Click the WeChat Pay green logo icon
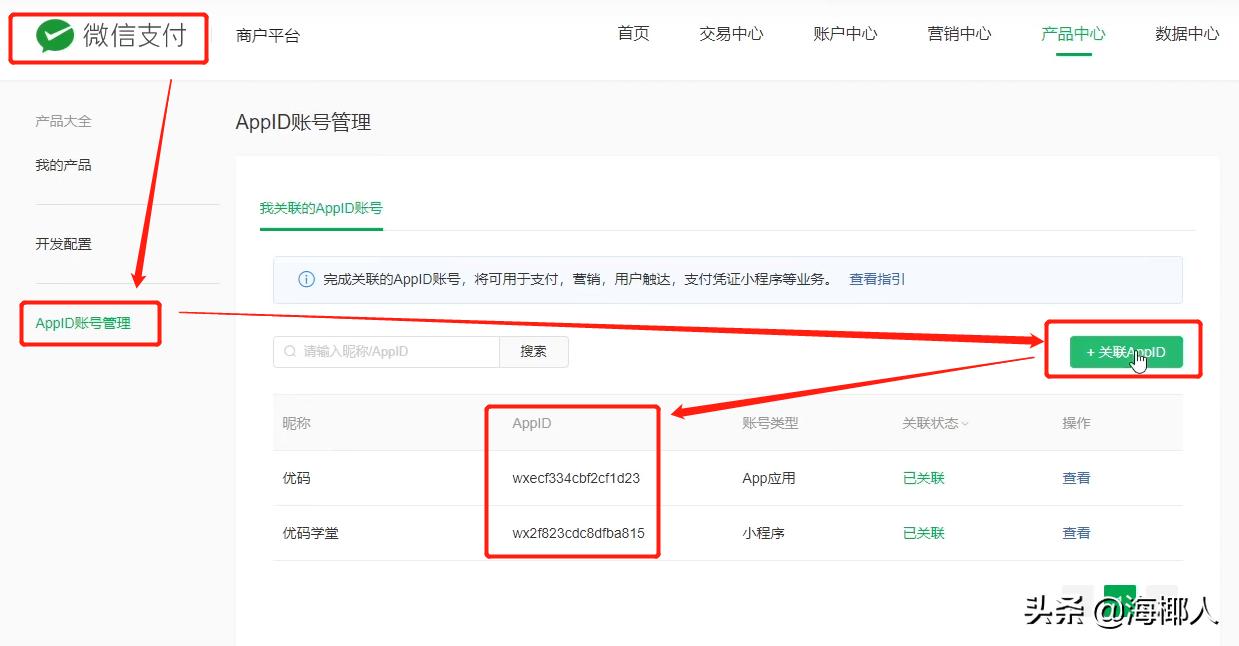The width and height of the screenshot is (1239, 646). click(x=57, y=33)
